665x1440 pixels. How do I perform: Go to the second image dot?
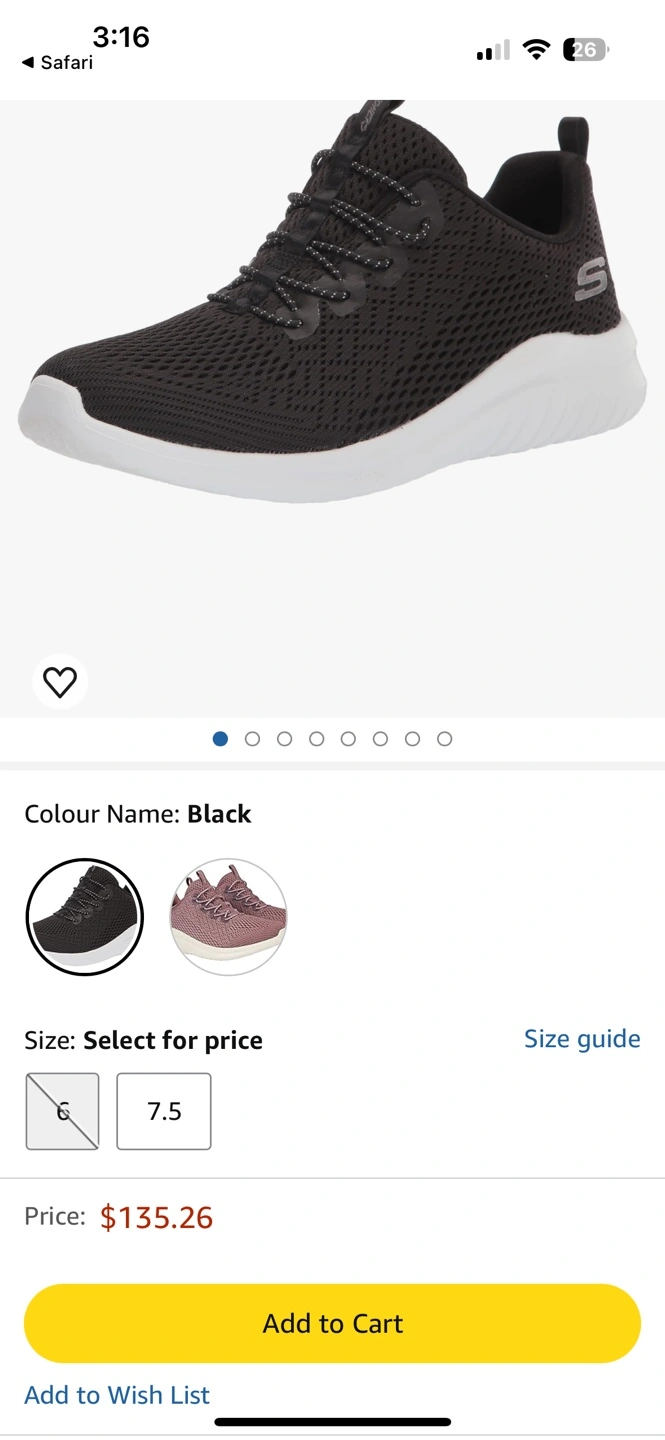[x=252, y=739]
